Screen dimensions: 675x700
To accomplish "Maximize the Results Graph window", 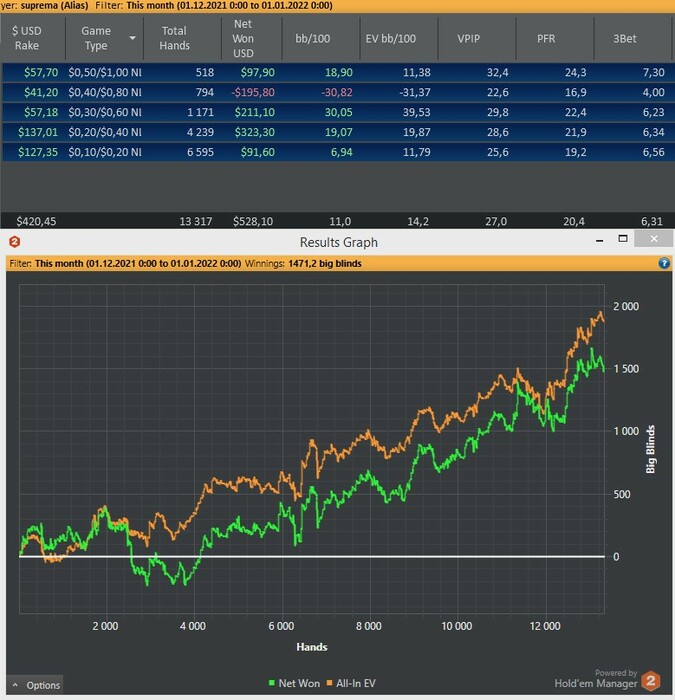I will coord(623,239).
